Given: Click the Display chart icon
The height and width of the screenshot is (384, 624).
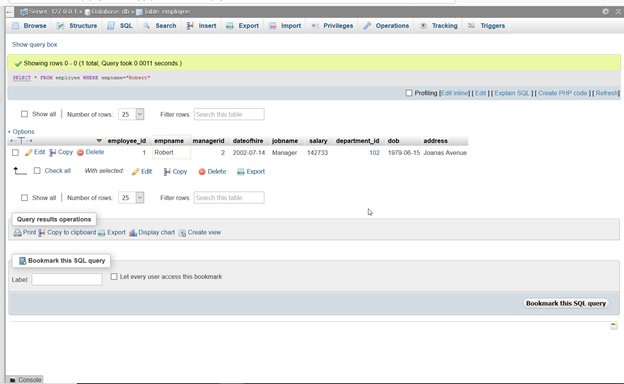Looking at the screenshot, I should point(133,233).
